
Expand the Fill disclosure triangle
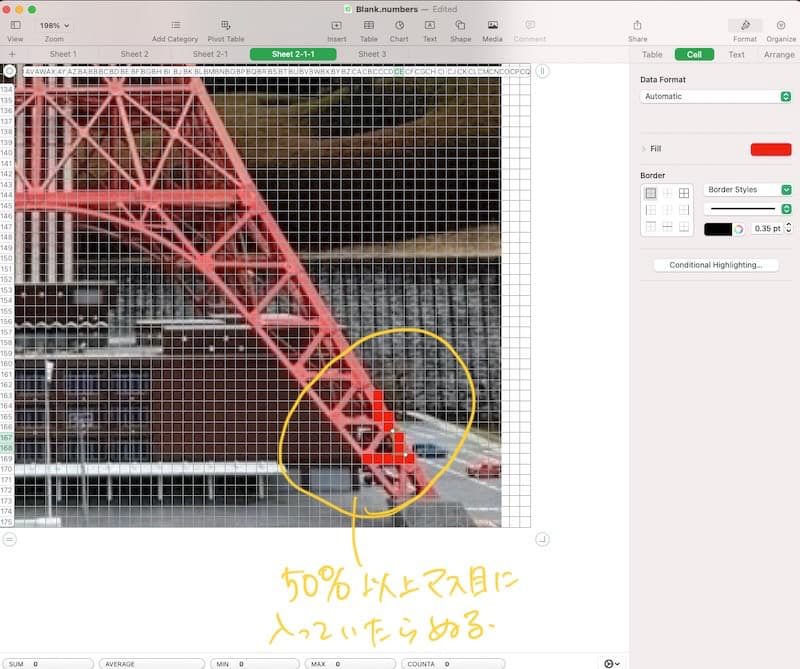(x=643, y=149)
